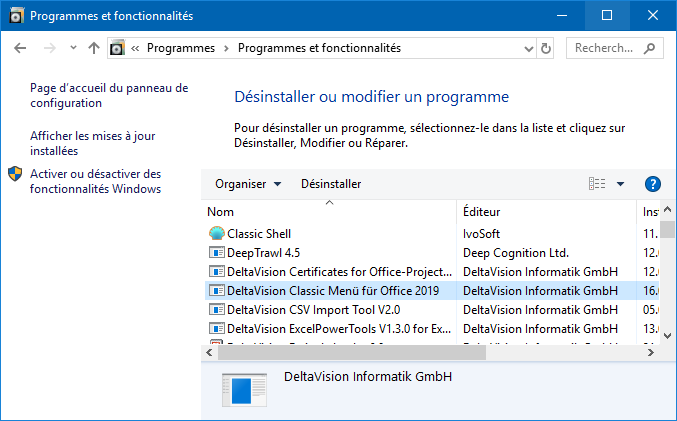
Task: Click the horizontal scrollbar left arrow
Action: coord(209,352)
